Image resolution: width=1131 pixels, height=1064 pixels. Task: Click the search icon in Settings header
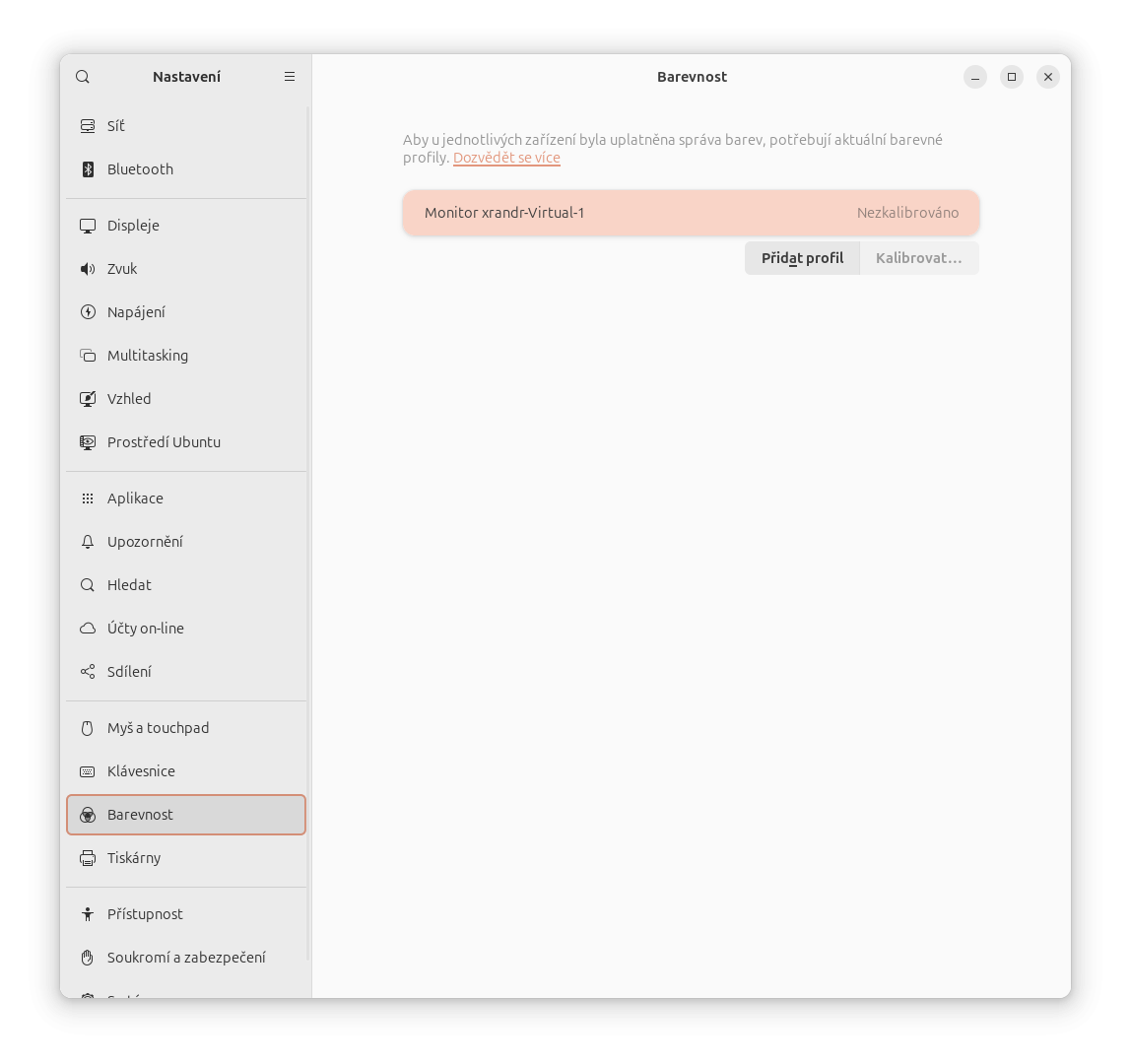tap(83, 77)
